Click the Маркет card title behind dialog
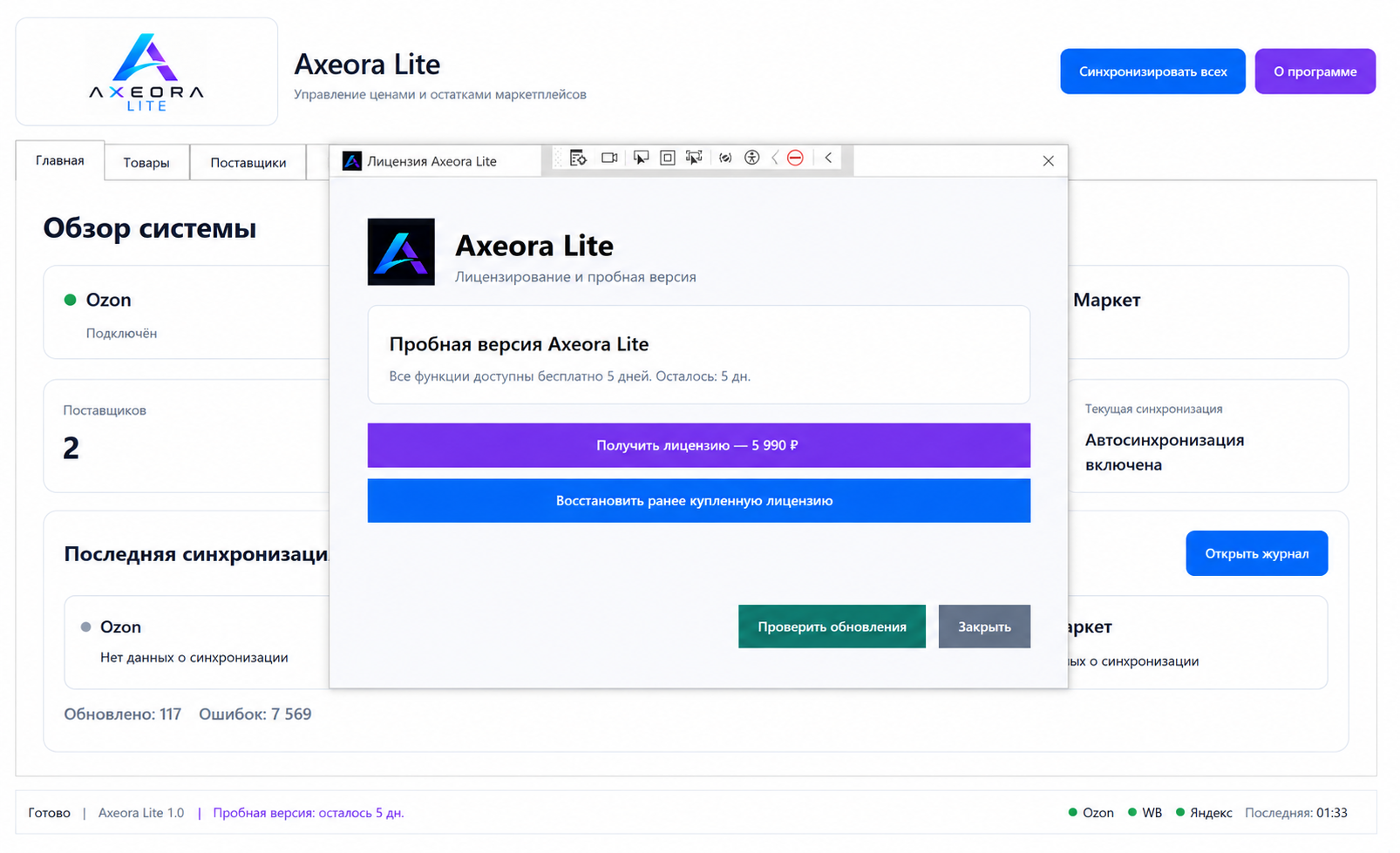 point(1105,300)
